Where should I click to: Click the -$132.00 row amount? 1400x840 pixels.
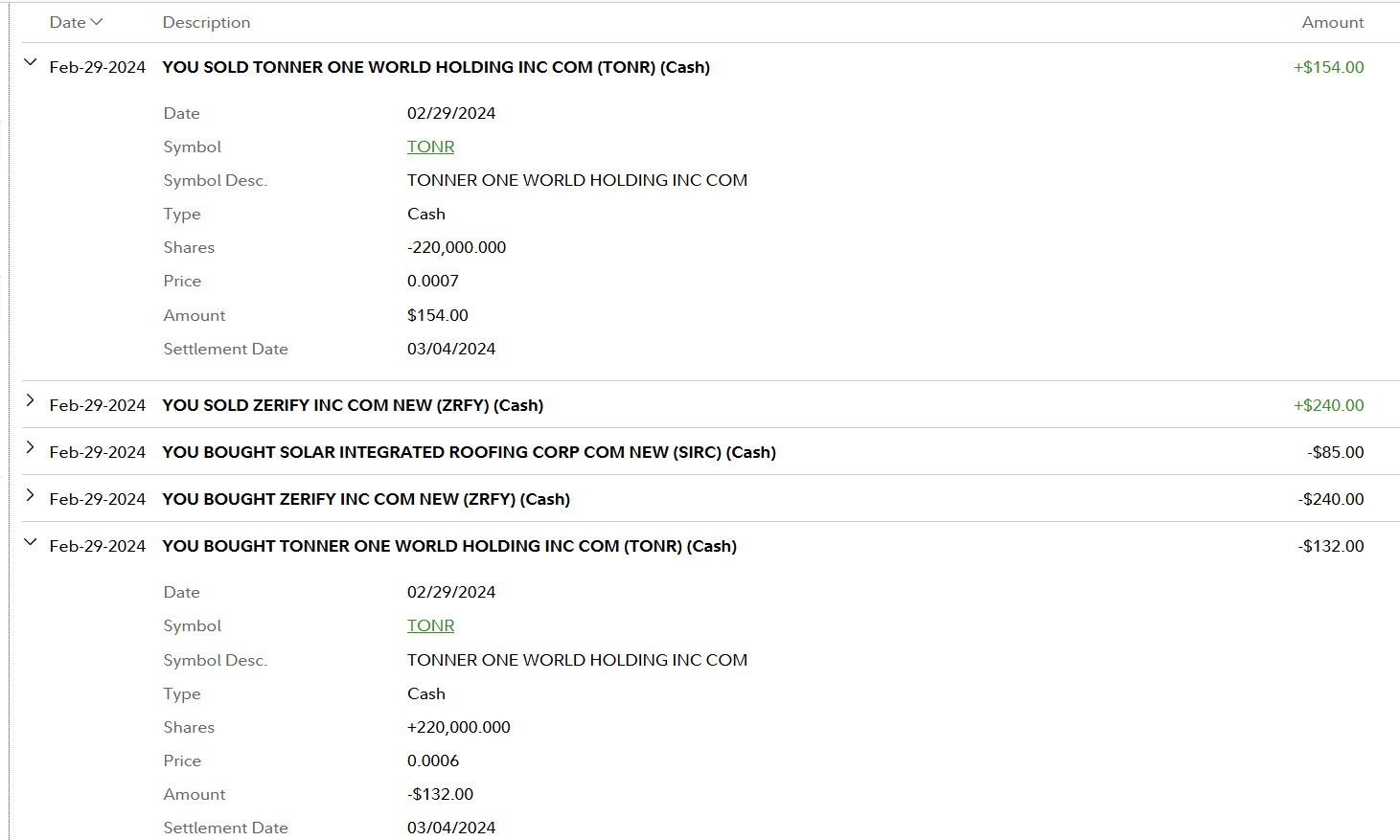coord(1331,546)
